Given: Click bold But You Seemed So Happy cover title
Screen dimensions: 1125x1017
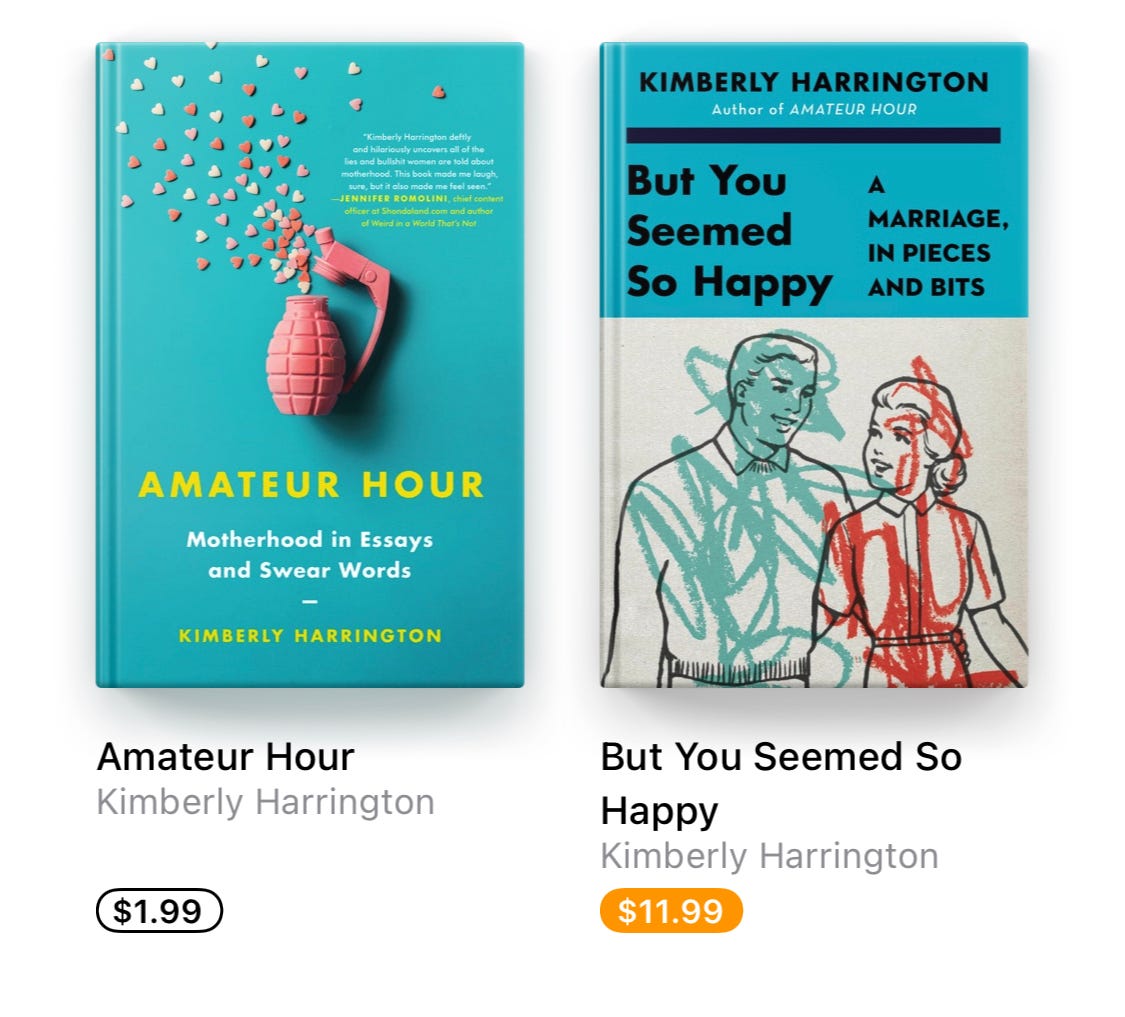Looking at the screenshot, I should (x=729, y=231).
